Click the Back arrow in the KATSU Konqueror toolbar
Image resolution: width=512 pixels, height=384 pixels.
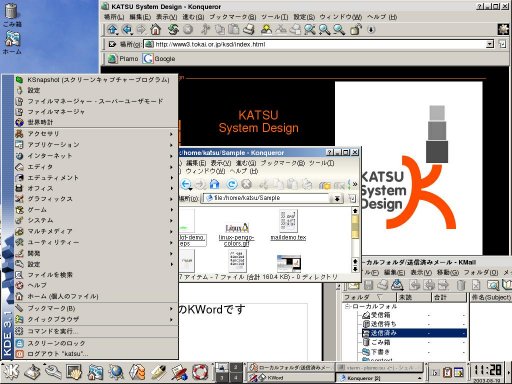127,30
